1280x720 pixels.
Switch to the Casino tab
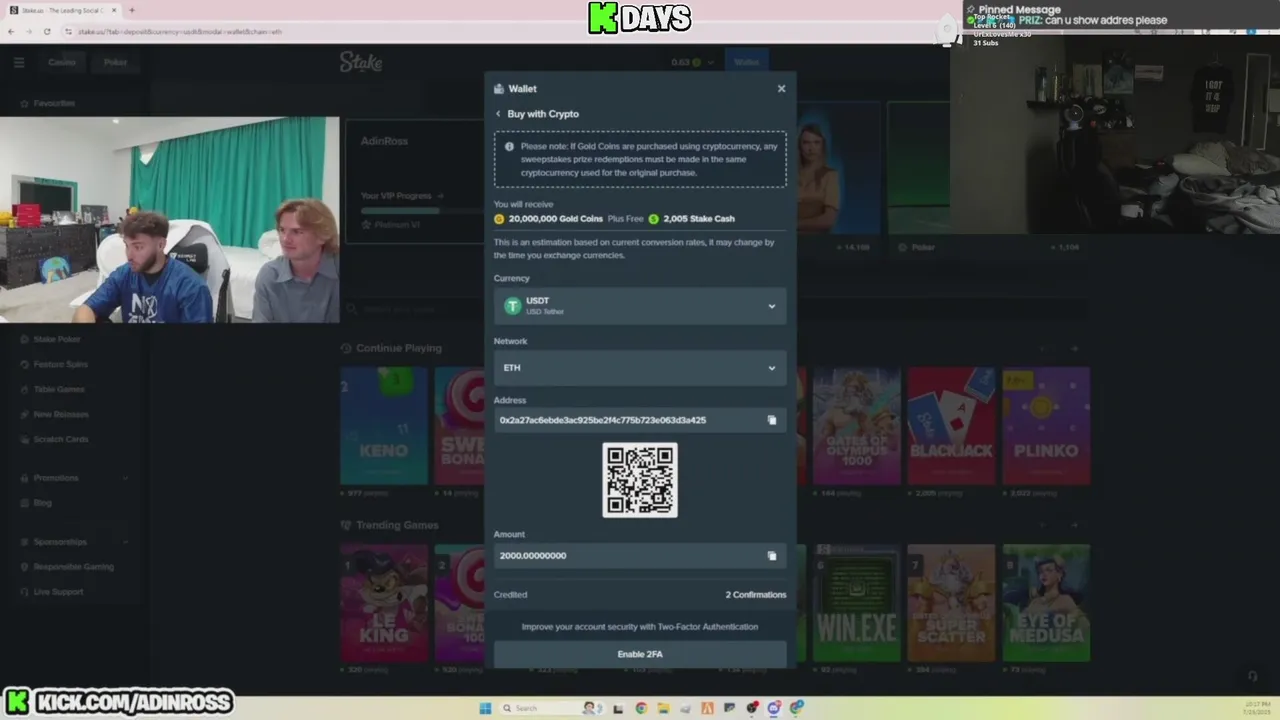(62, 62)
